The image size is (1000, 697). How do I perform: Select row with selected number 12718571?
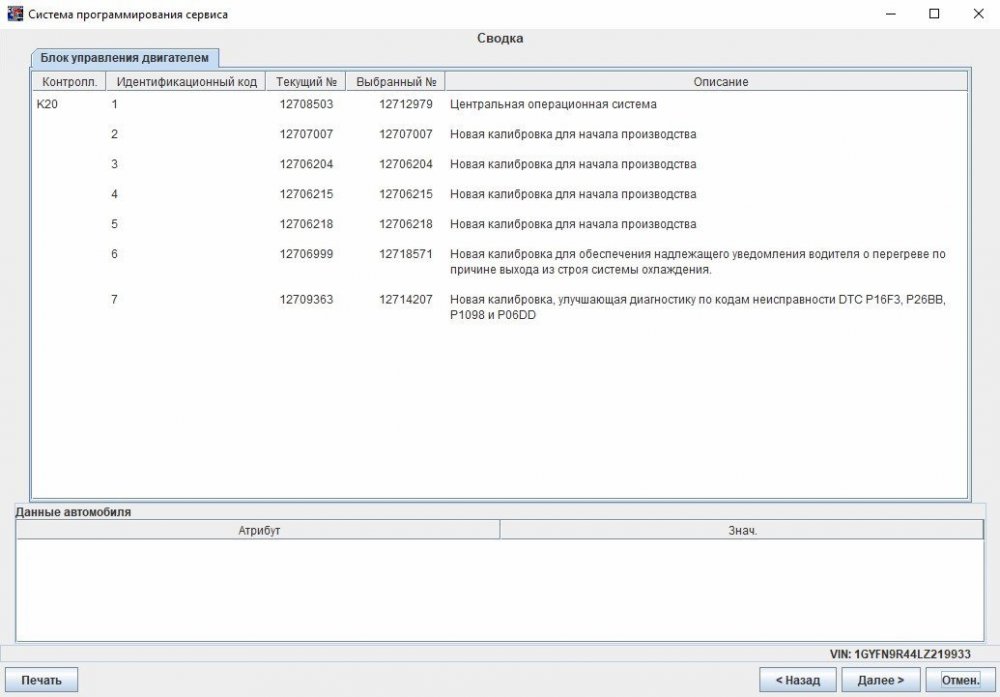(406, 254)
